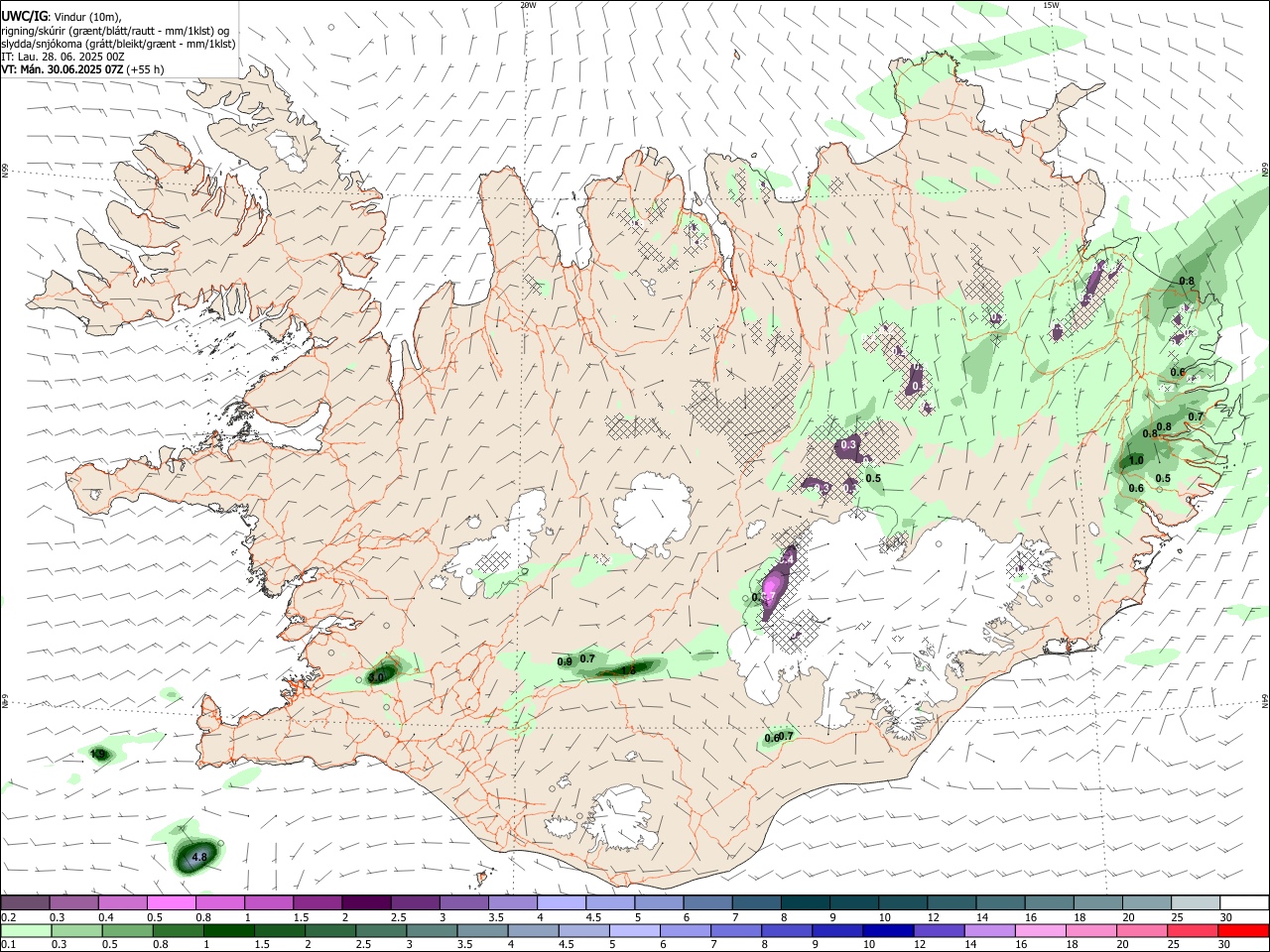Click the pale green 0.1 swatch in lower legend
The image size is (1270, 952).
pos(25,930)
